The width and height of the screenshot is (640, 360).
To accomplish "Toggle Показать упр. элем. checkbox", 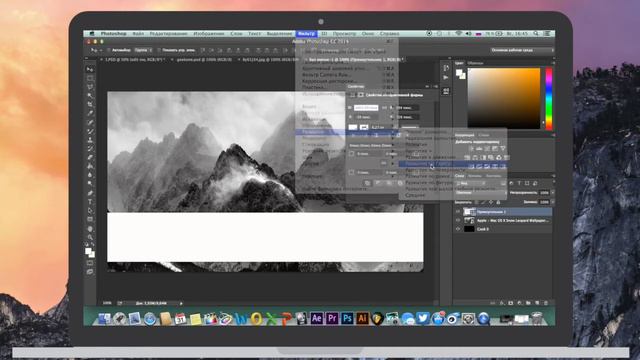I will click(159, 50).
